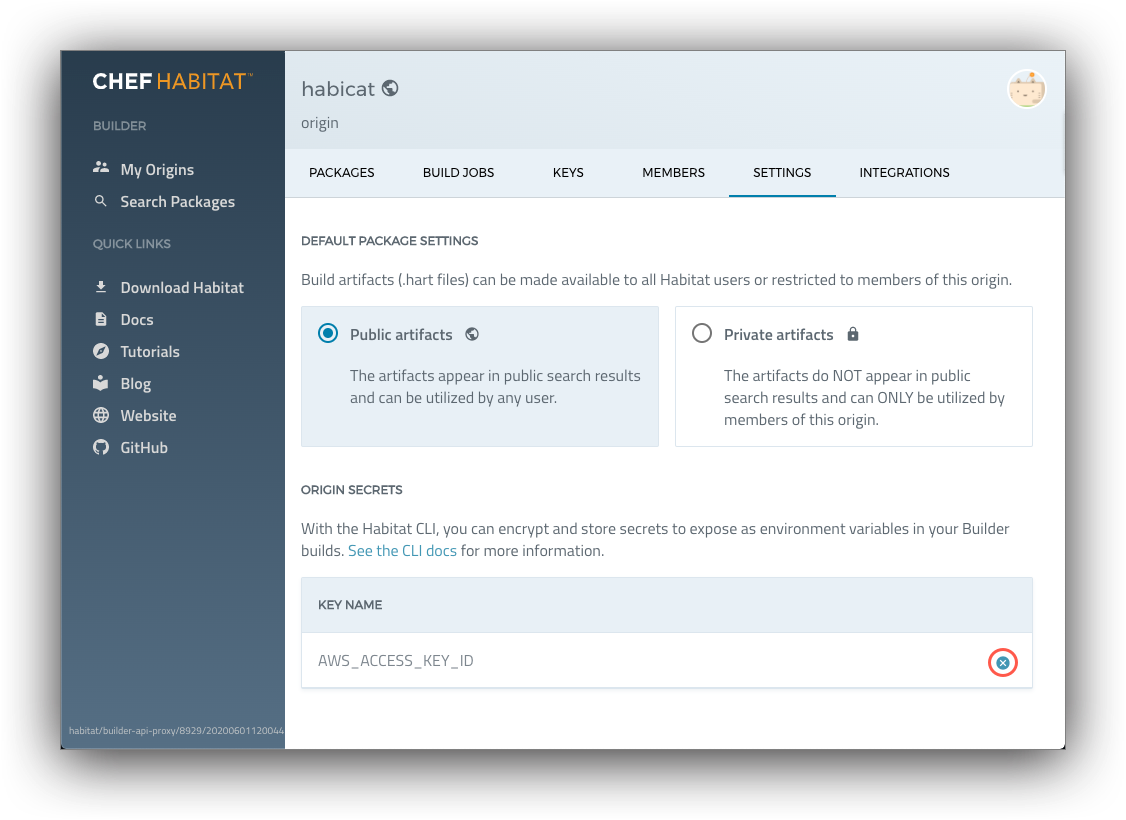Open the Integrations tab
Screen dimensions: 1126x820
(x=904, y=172)
